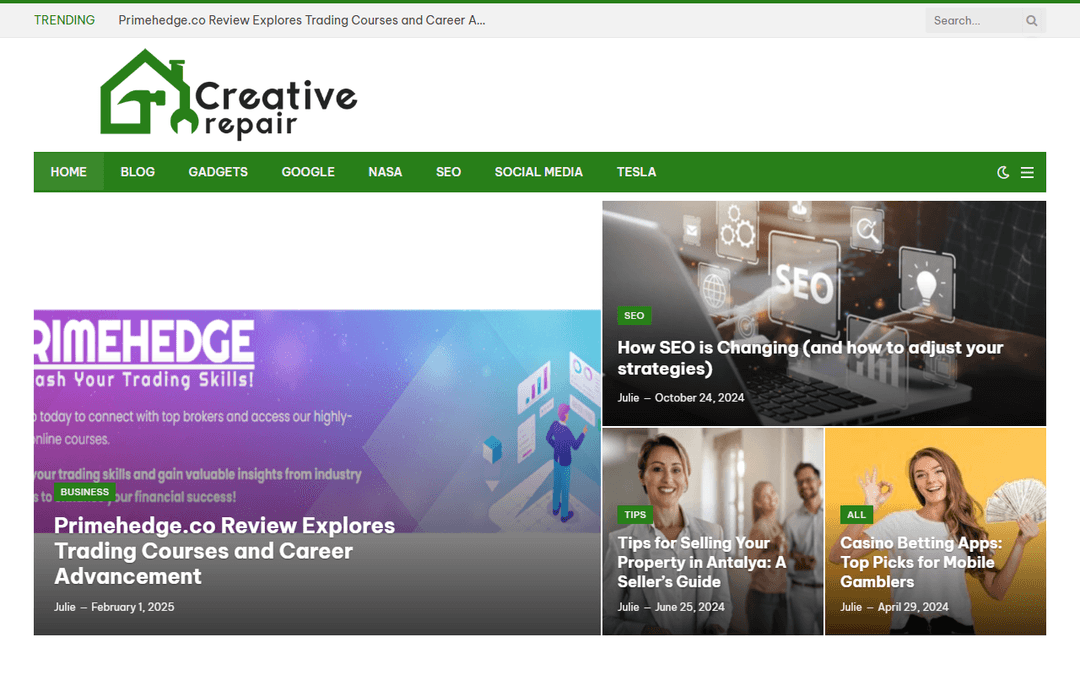1080x675 pixels.
Task: Click the trending Primehedge.co headline
Action: click(x=302, y=20)
